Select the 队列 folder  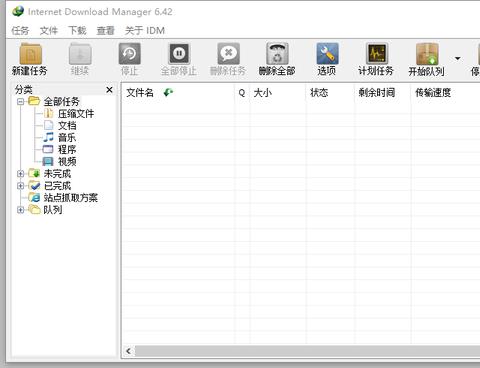(x=53, y=210)
